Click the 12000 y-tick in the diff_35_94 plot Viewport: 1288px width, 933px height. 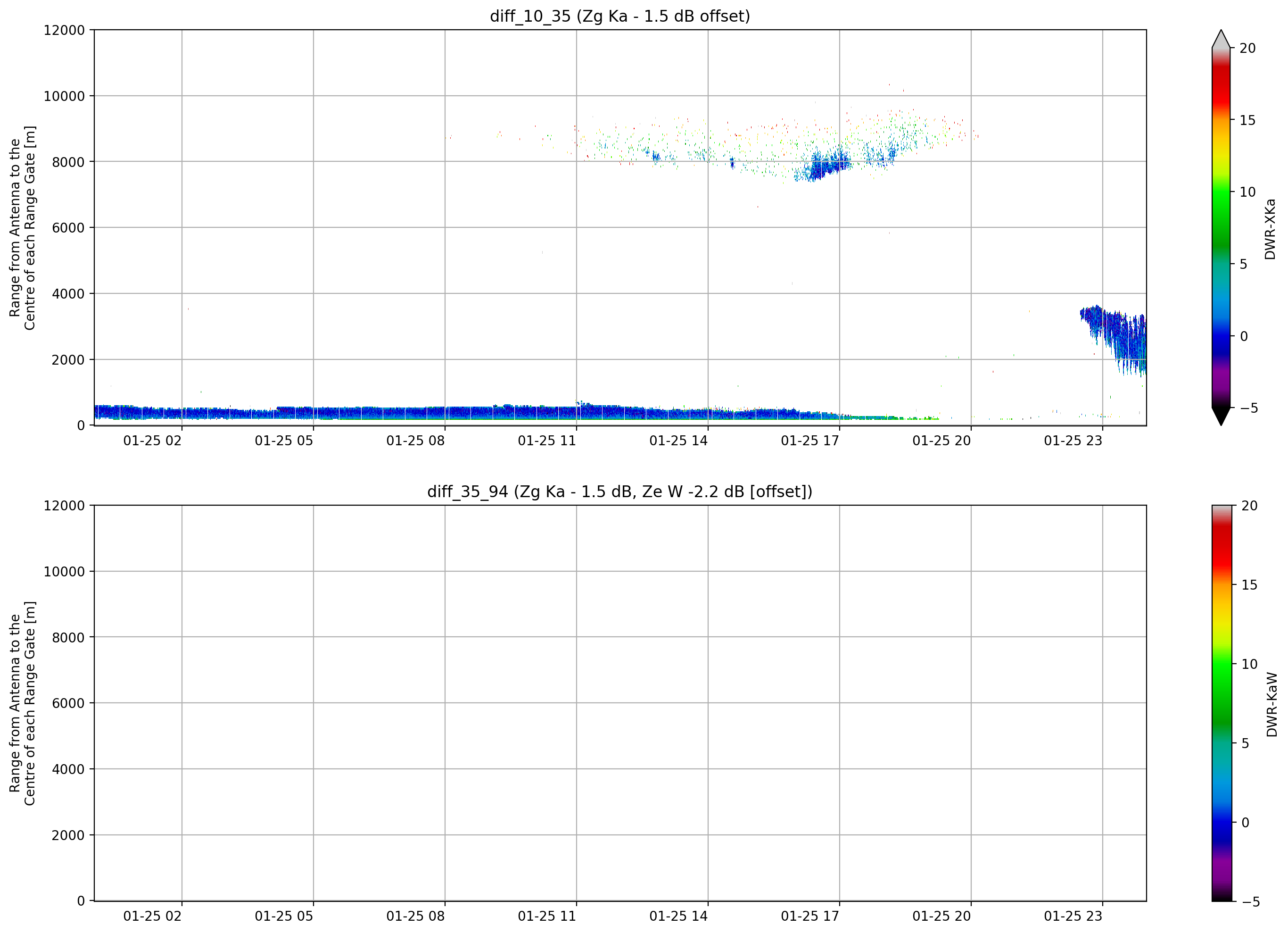pyautogui.click(x=64, y=506)
